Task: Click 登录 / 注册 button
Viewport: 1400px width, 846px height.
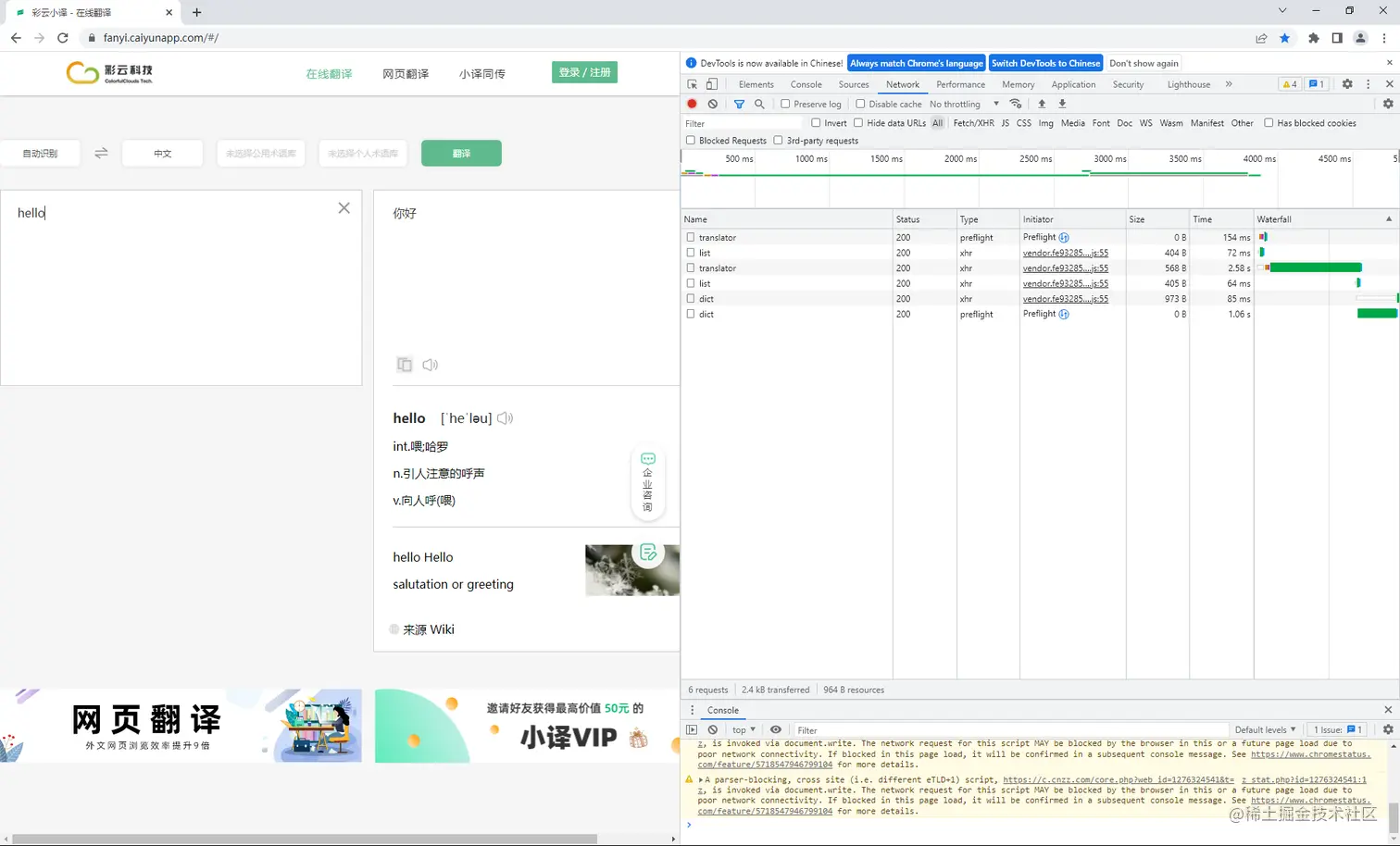Action: [x=584, y=72]
